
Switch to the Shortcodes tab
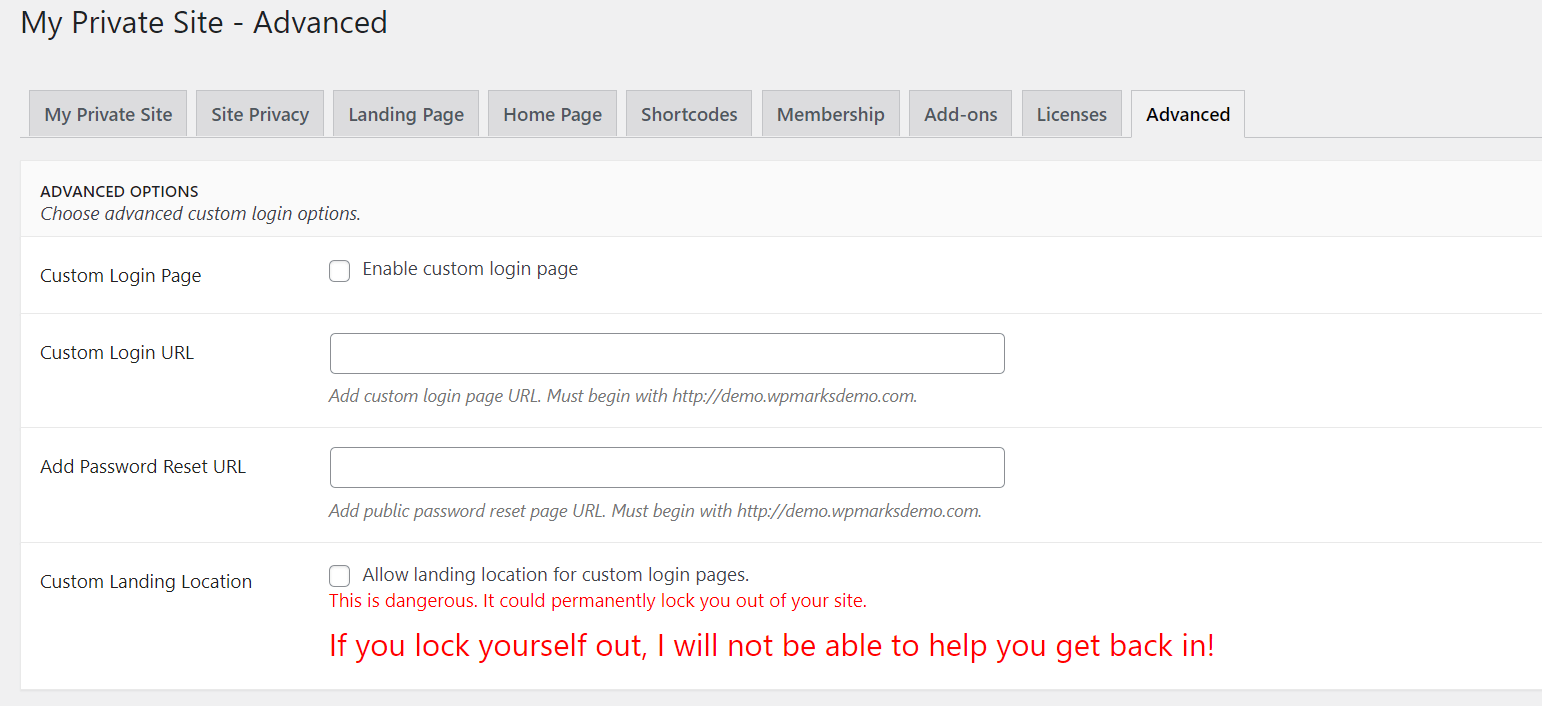click(688, 113)
